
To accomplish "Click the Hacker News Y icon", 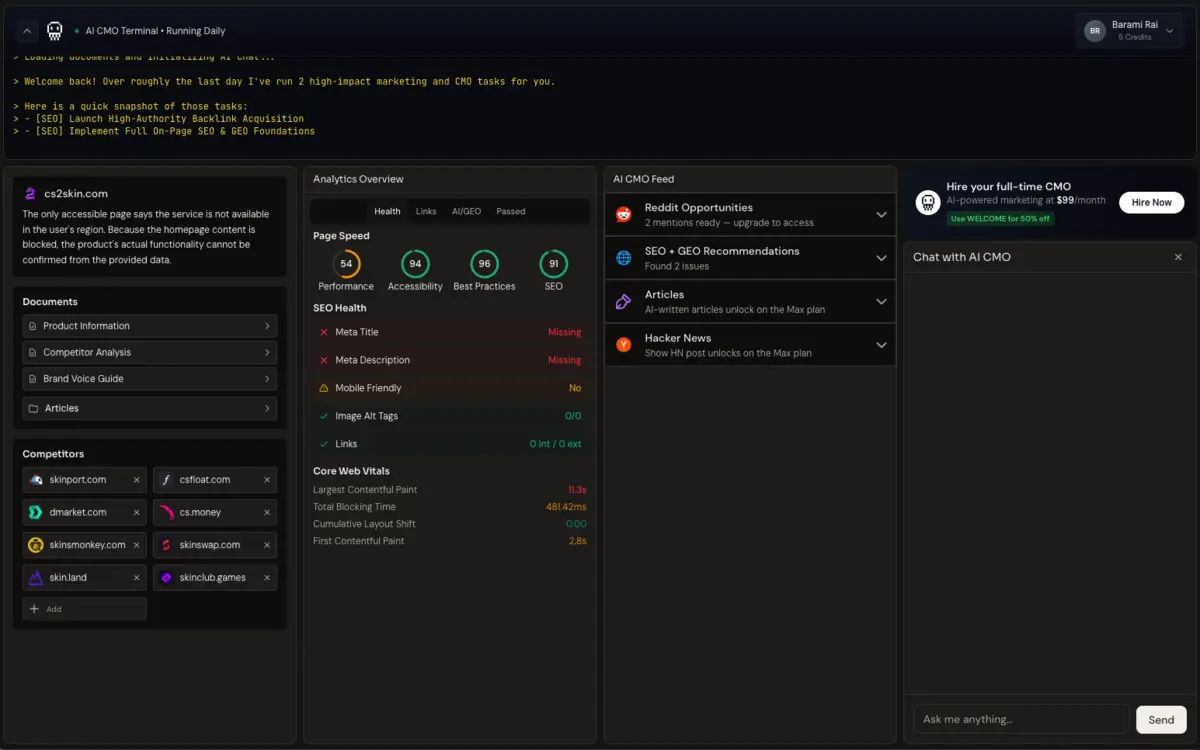I will pyautogui.click(x=623, y=344).
